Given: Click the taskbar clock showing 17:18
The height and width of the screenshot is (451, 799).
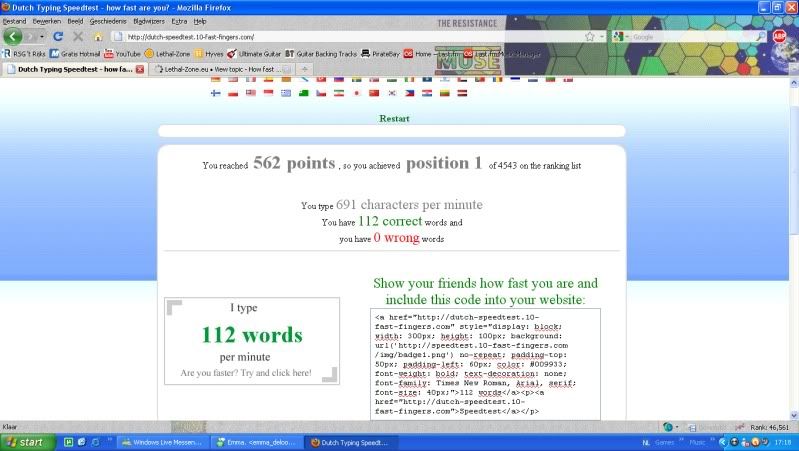Looking at the screenshot, I should click(x=783, y=442).
